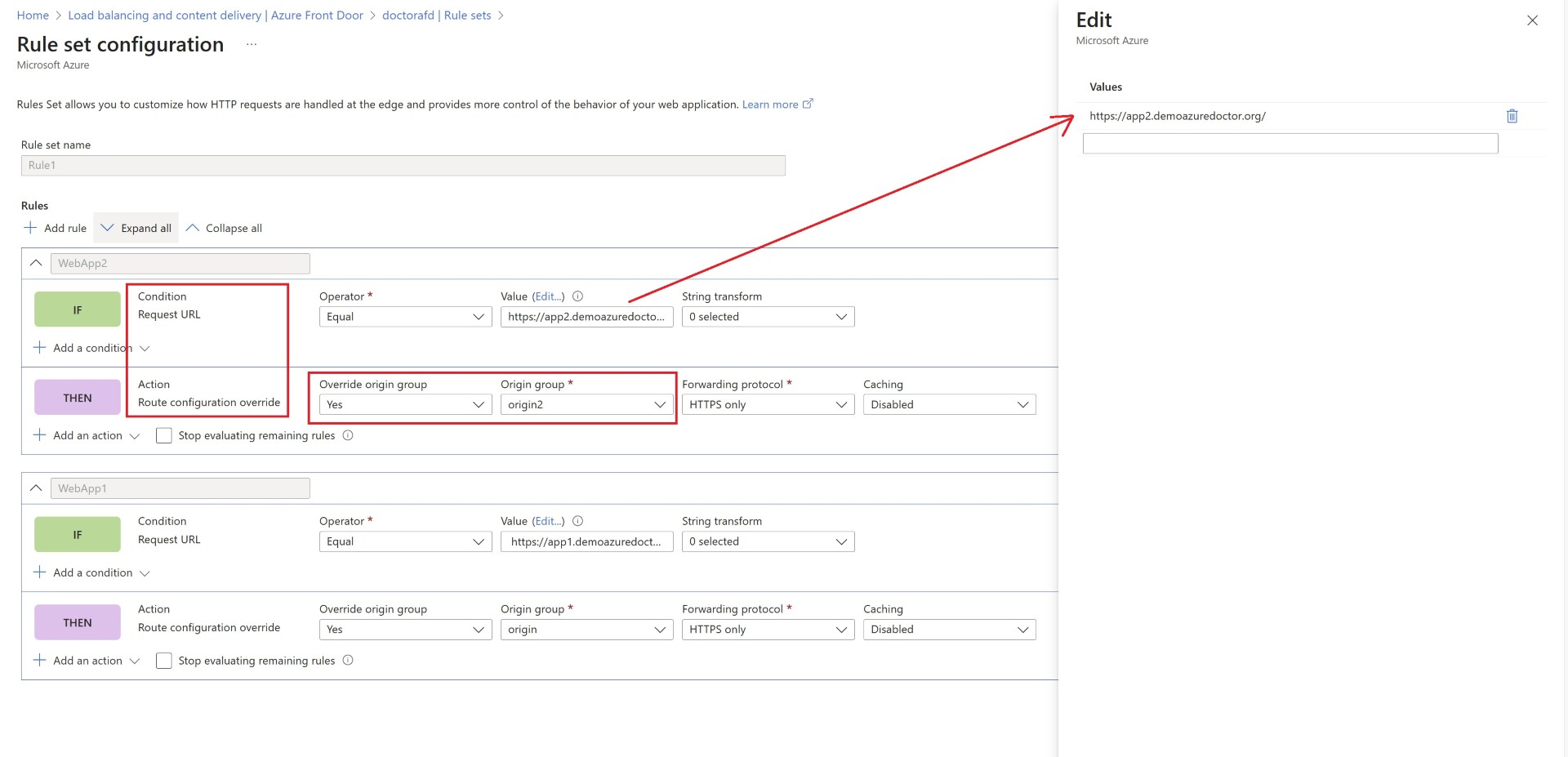Click Edit link for WebApp1 Value
The width and height of the screenshot is (1568, 757).
click(548, 521)
